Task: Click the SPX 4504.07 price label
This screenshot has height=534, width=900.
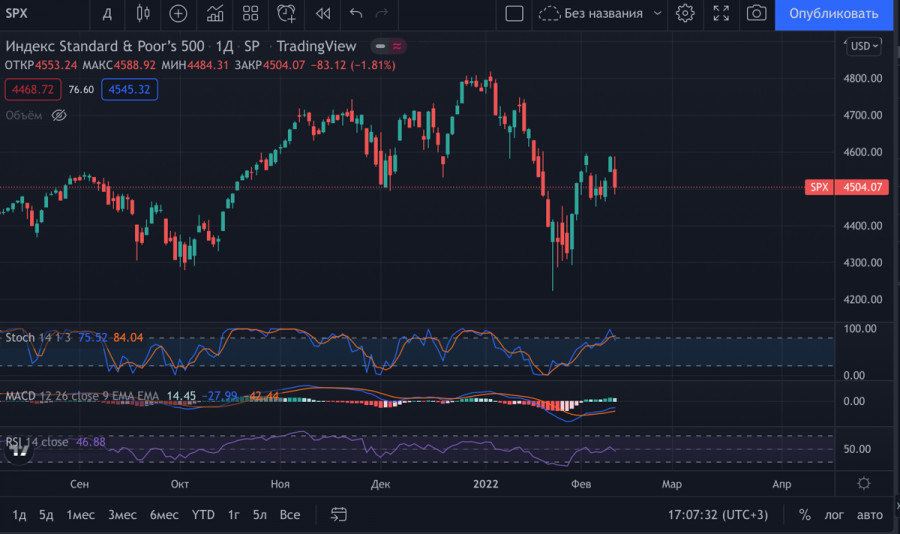Action: click(x=847, y=187)
